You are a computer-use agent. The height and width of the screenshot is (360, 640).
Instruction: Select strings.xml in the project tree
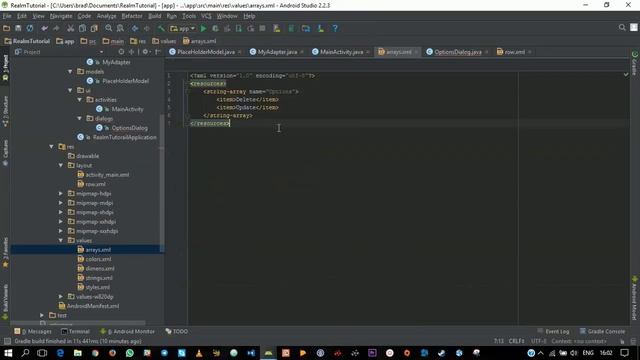tap(99, 278)
